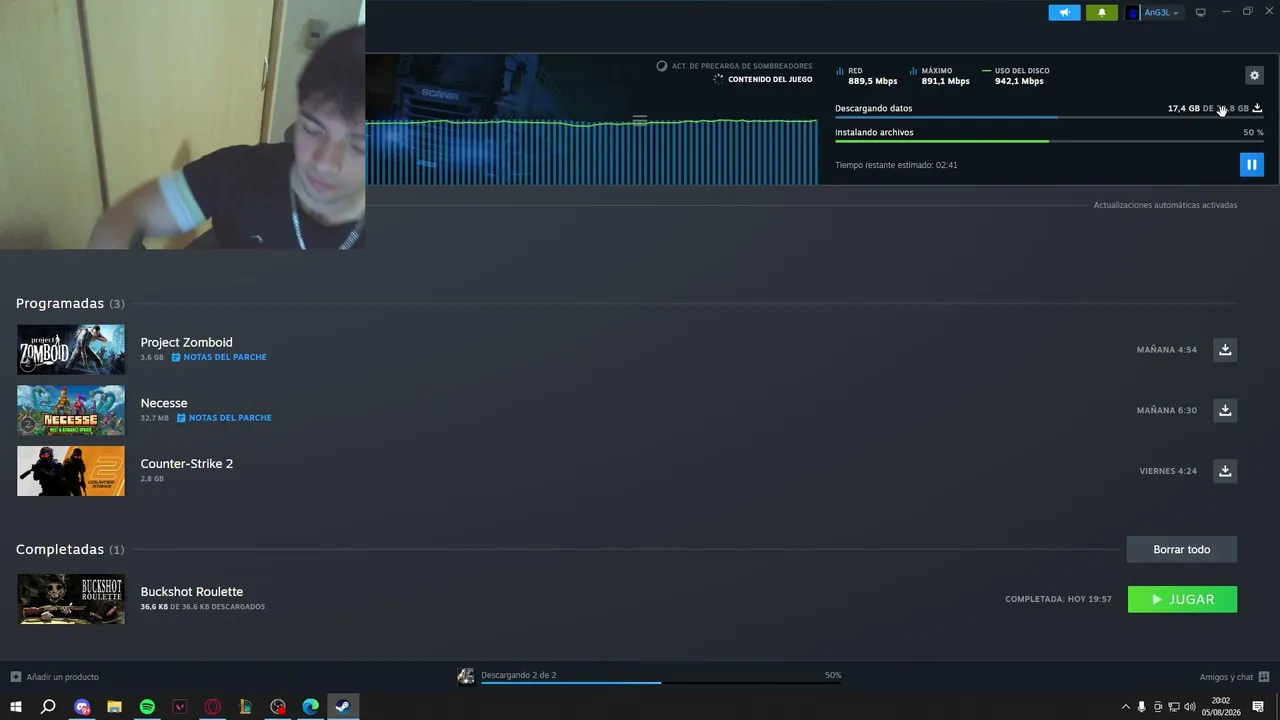Click 'COMPLETADA: HOY 19:57' status text
The width and height of the screenshot is (1280, 720).
(1058, 599)
